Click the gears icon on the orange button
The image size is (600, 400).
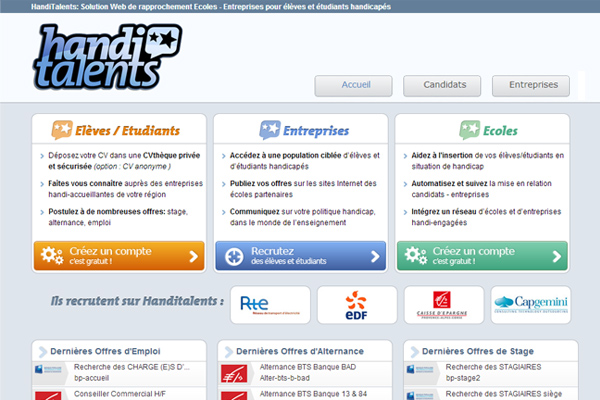pos(52,255)
